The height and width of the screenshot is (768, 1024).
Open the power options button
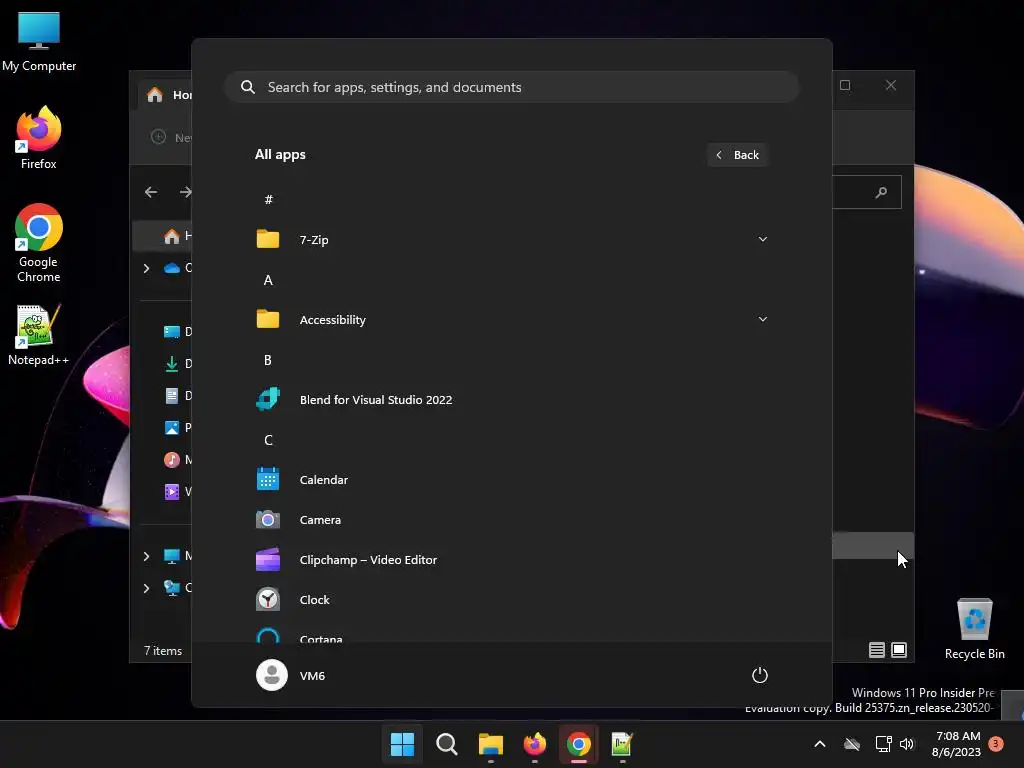pyautogui.click(x=760, y=675)
